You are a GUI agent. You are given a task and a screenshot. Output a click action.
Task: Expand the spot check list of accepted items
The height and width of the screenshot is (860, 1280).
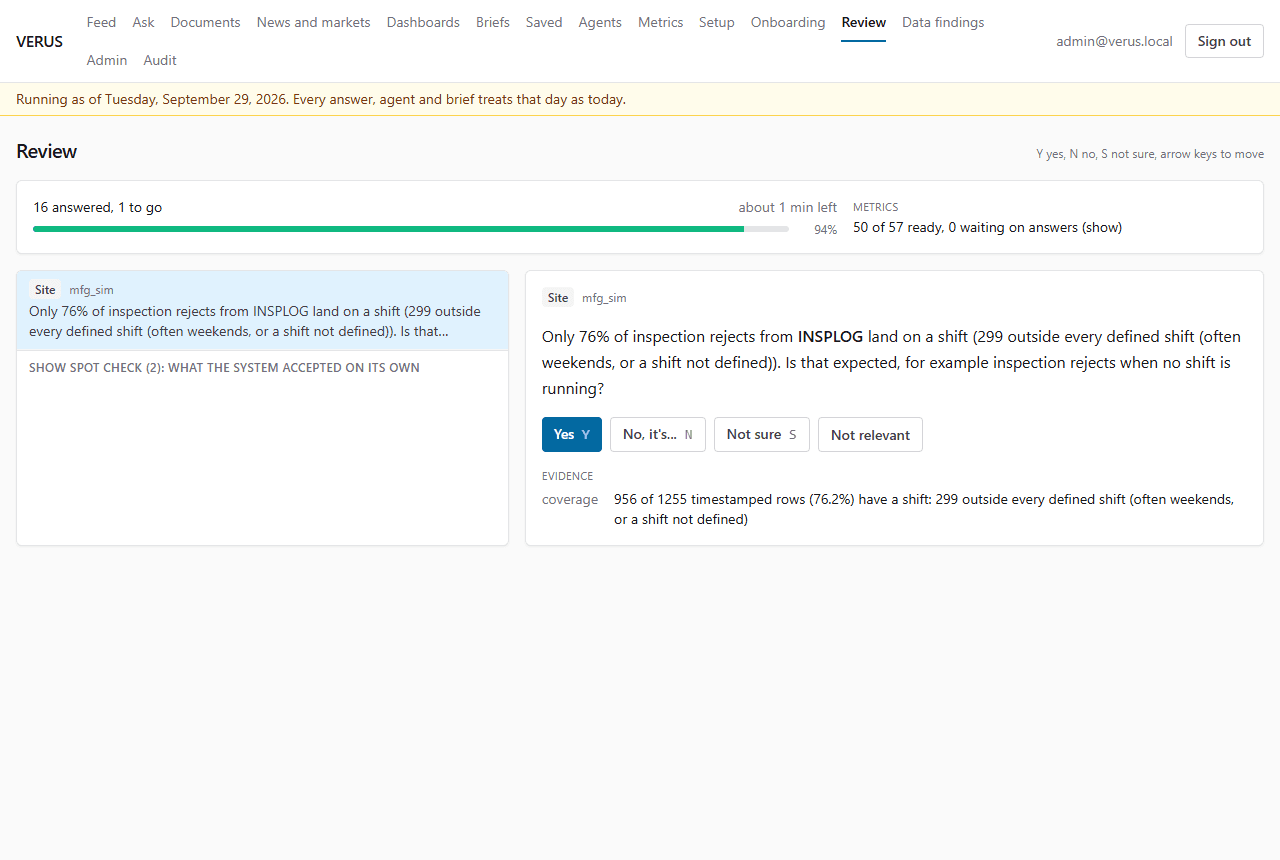224,367
